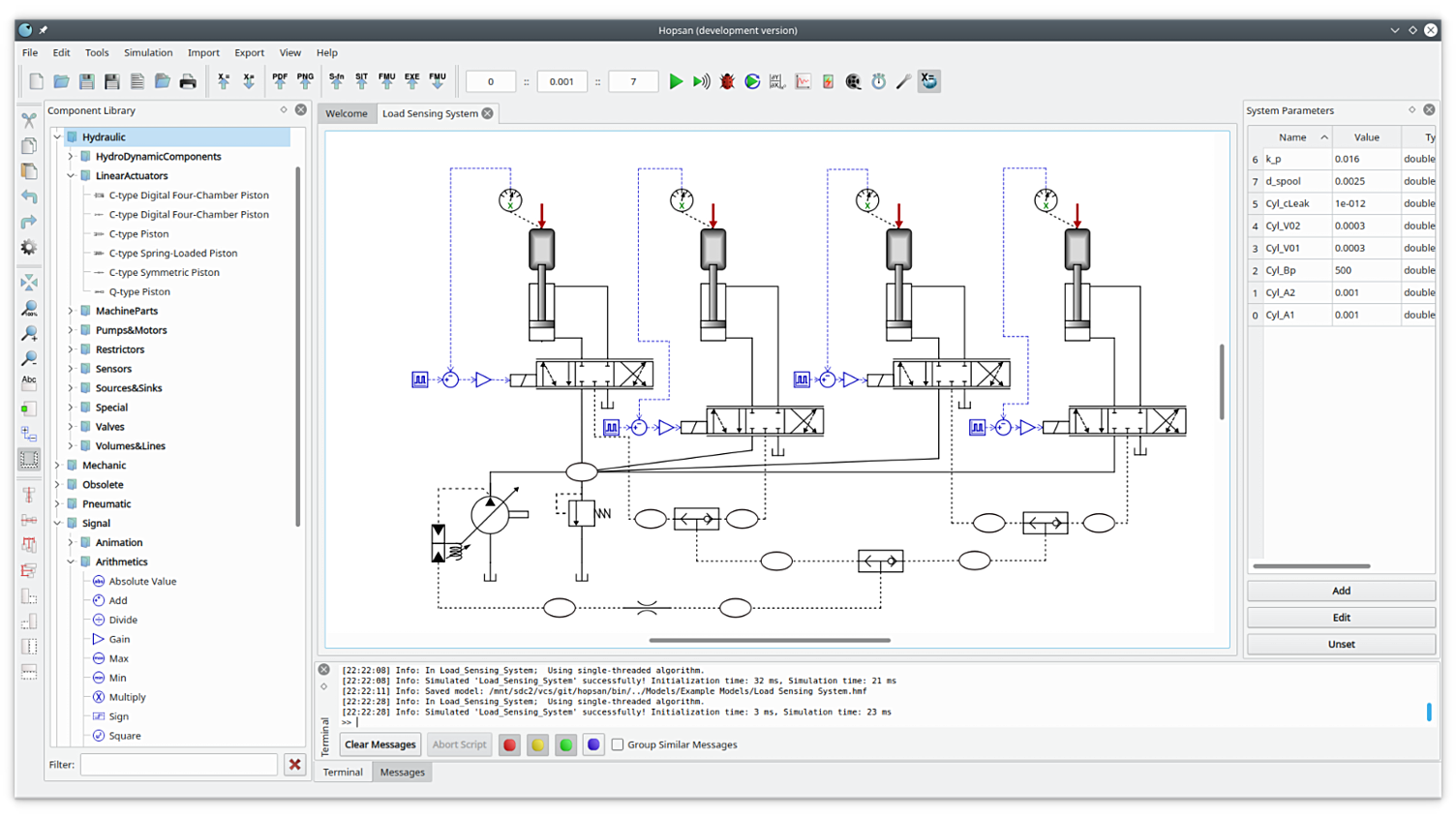The height and width of the screenshot is (819, 1456).
Task: Click the undo arrow in left toolbar
Action: (x=29, y=197)
